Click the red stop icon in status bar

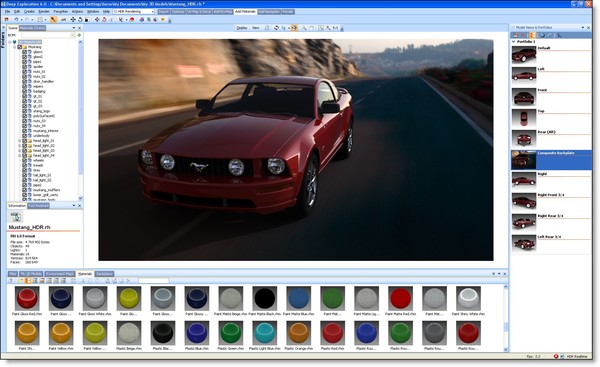click(x=556, y=356)
